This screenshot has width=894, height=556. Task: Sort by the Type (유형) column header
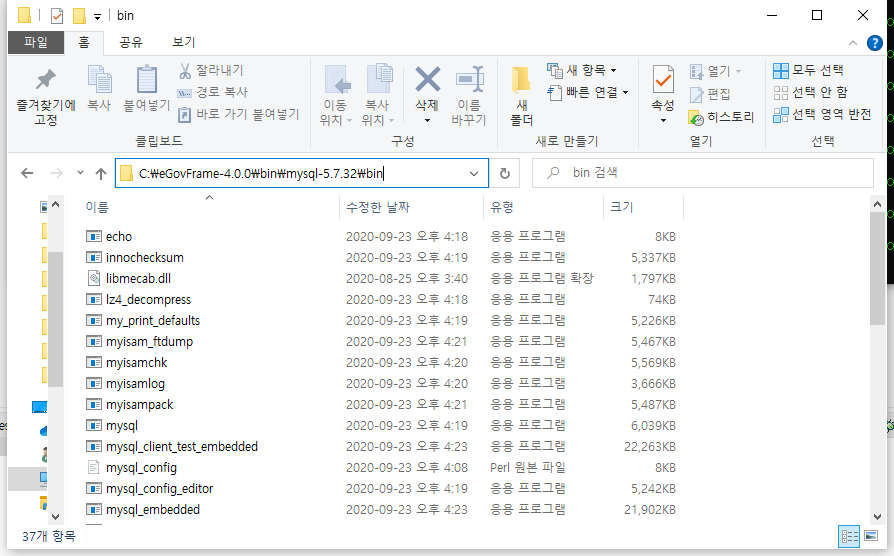pos(543,207)
